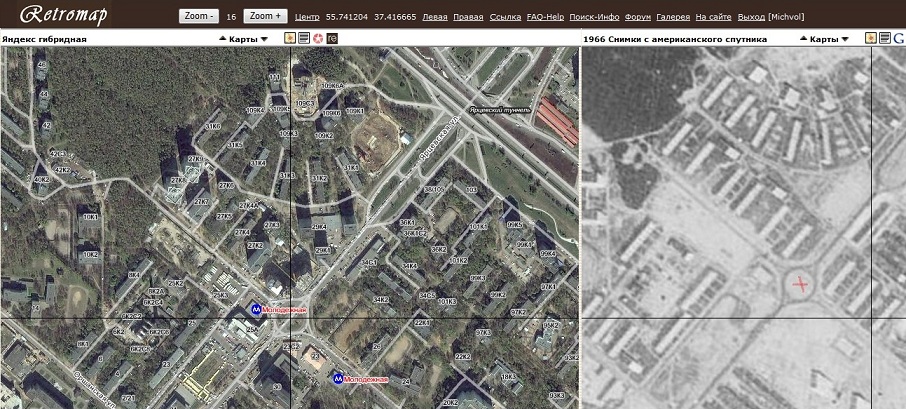Click the lined list icon in the left map header

(303, 38)
